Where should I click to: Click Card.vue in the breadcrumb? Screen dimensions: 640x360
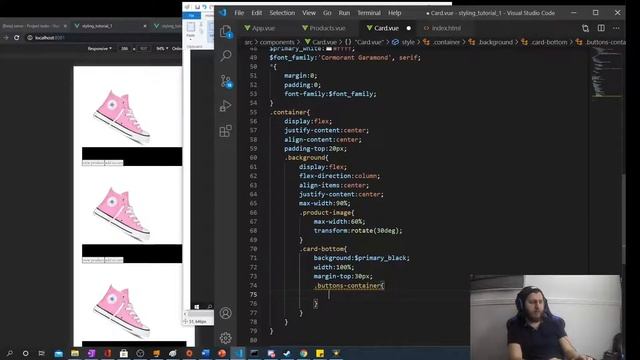(x=324, y=42)
